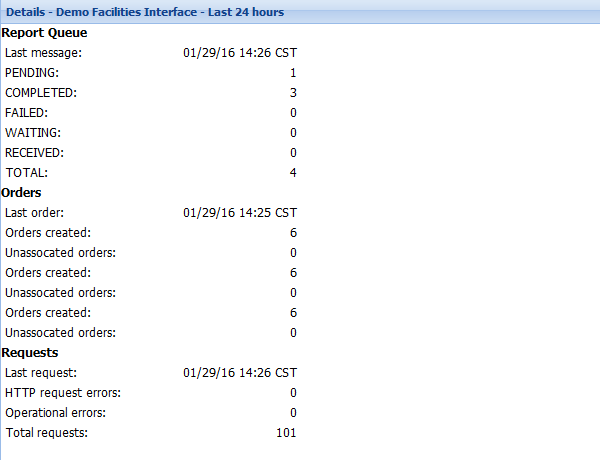Select the last Unassocated orders label
The width and height of the screenshot is (600, 460).
point(60,333)
